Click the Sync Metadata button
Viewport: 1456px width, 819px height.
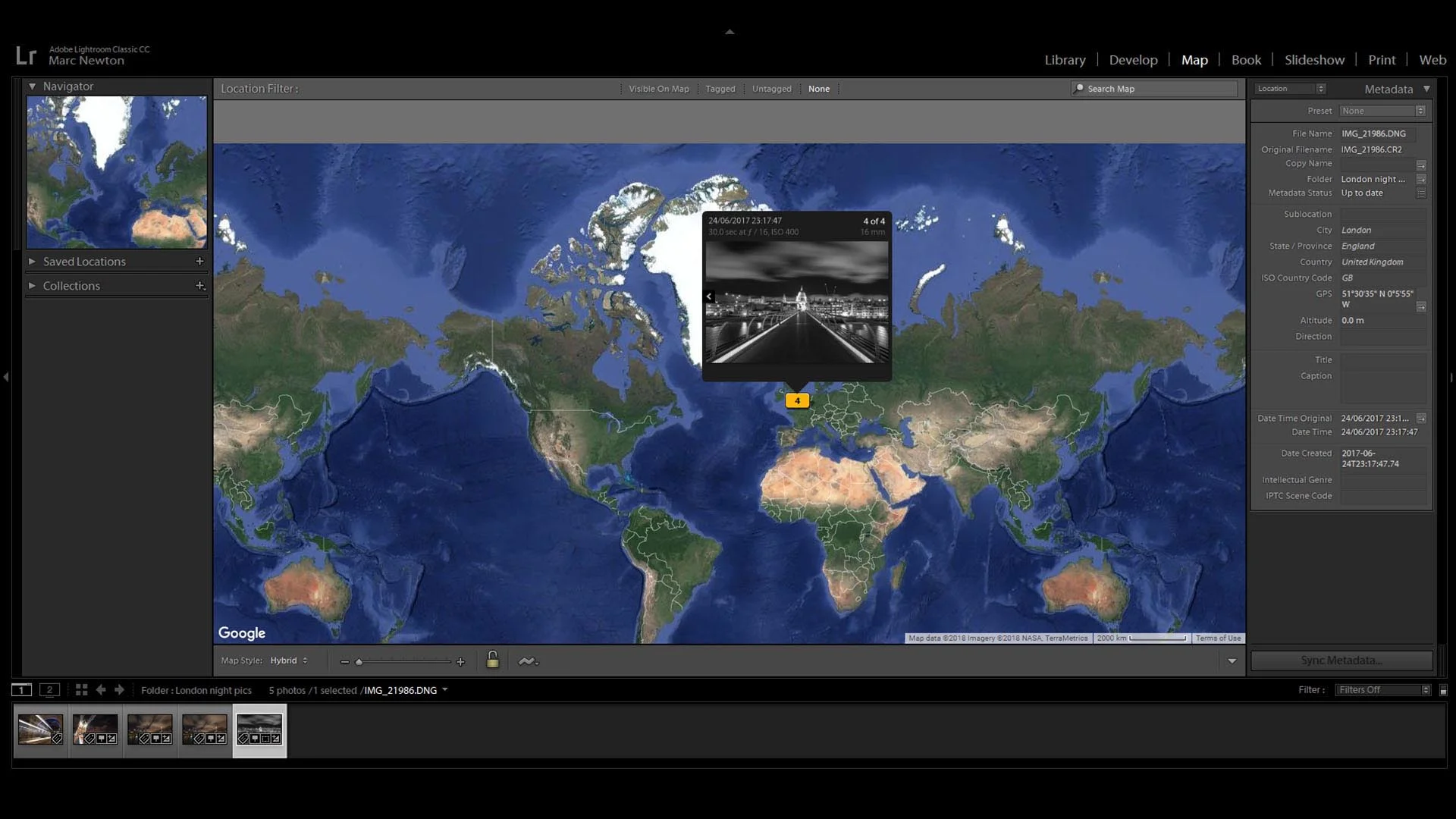[x=1341, y=661]
